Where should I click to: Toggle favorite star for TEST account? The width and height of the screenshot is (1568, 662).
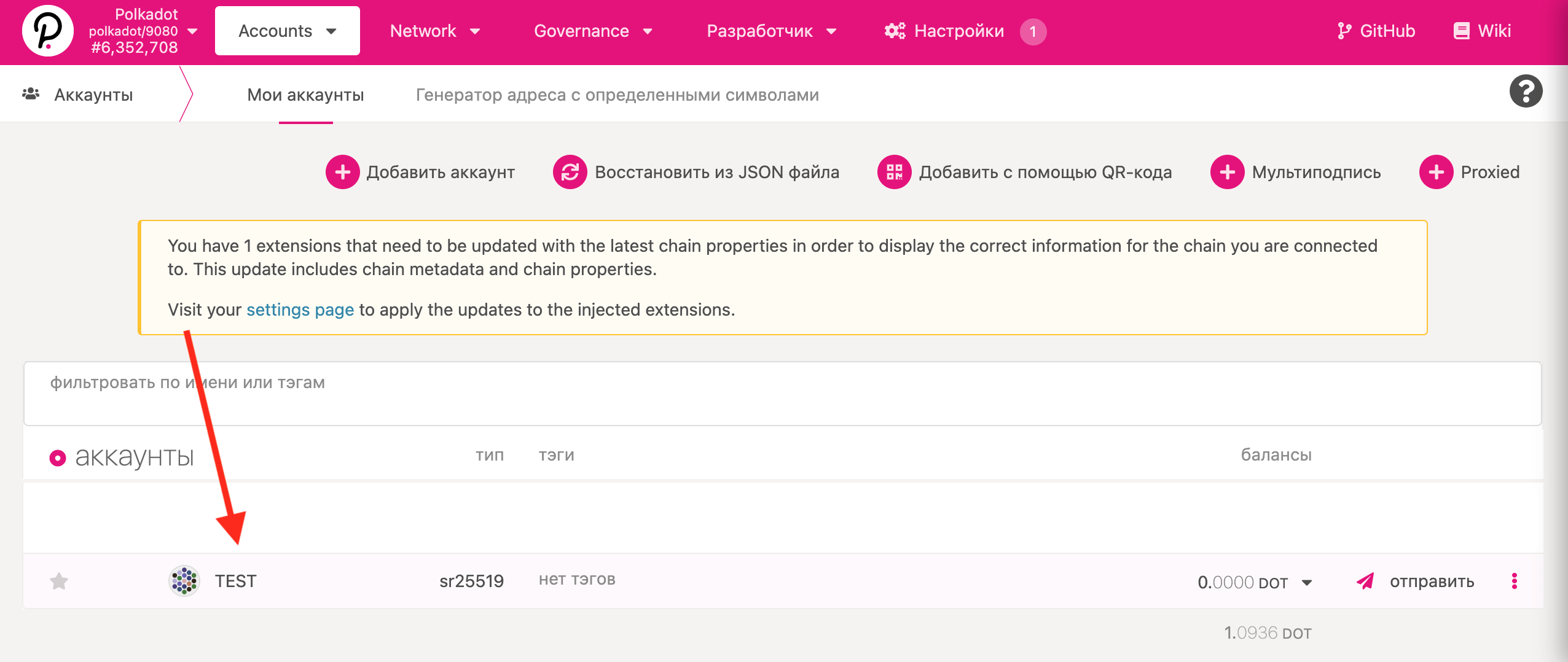tap(59, 581)
